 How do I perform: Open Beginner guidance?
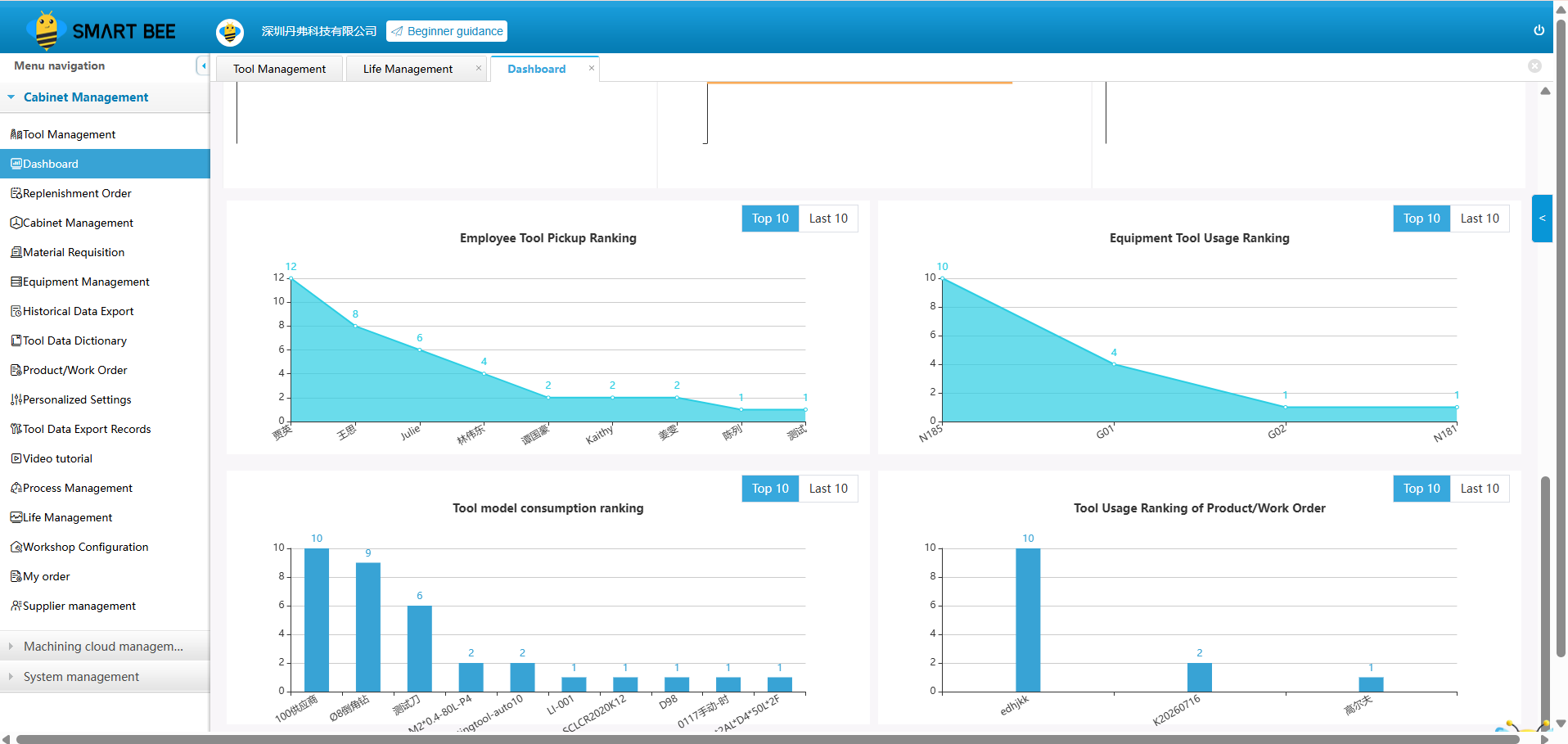(x=447, y=31)
